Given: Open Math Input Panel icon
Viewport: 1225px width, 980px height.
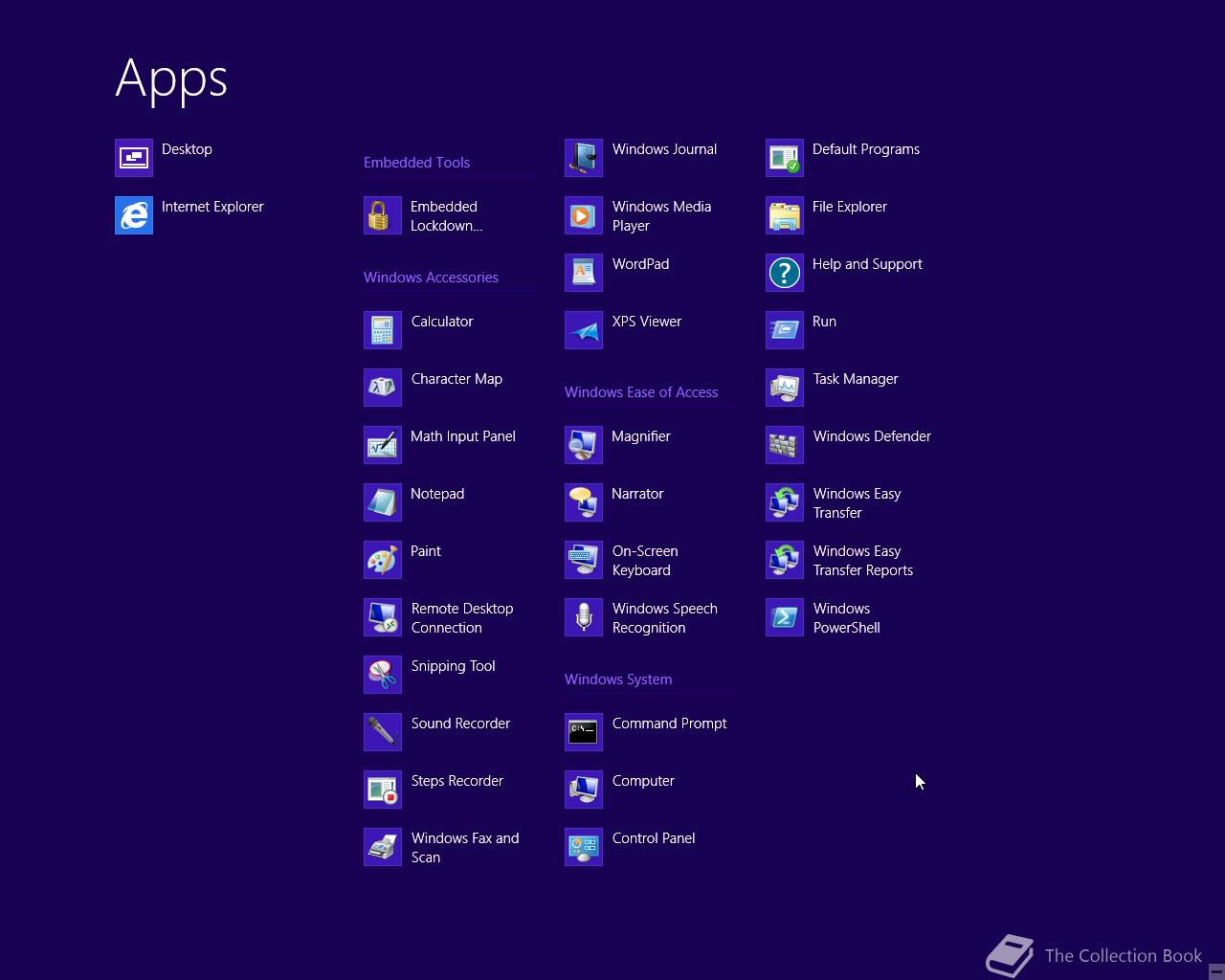Looking at the screenshot, I should [383, 445].
